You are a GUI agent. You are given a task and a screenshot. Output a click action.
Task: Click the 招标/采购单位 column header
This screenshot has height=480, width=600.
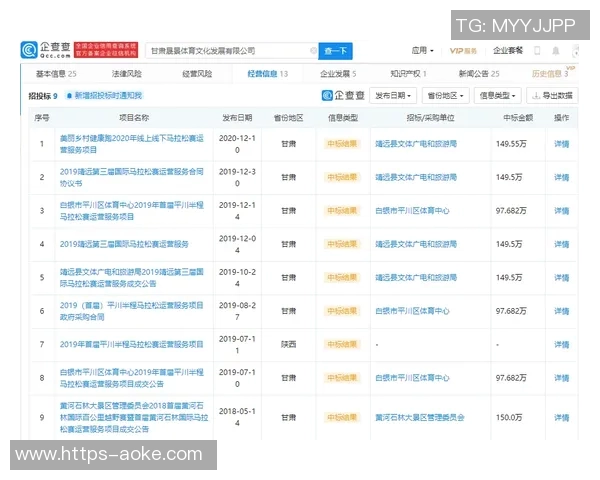coord(430,118)
